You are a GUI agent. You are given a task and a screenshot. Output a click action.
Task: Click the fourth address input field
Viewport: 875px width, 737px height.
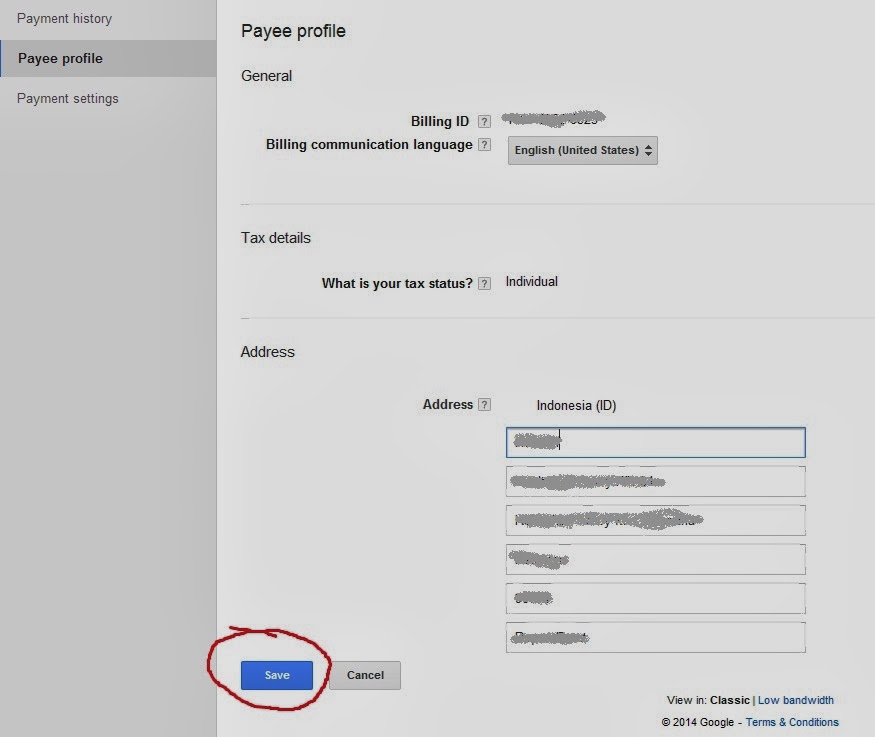pos(655,558)
